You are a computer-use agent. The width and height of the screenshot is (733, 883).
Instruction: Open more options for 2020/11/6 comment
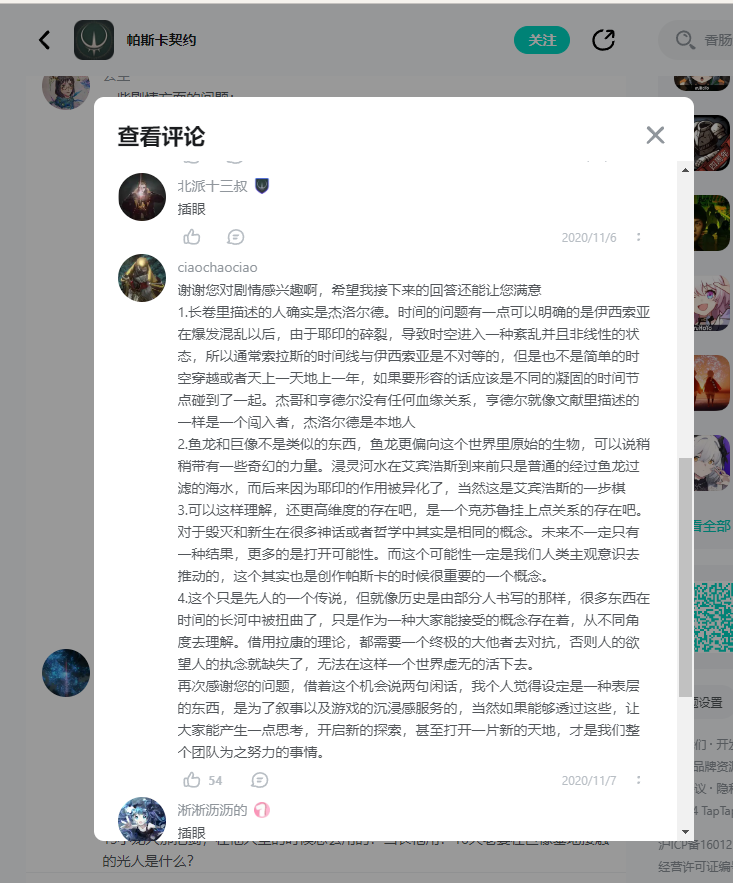point(638,237)
